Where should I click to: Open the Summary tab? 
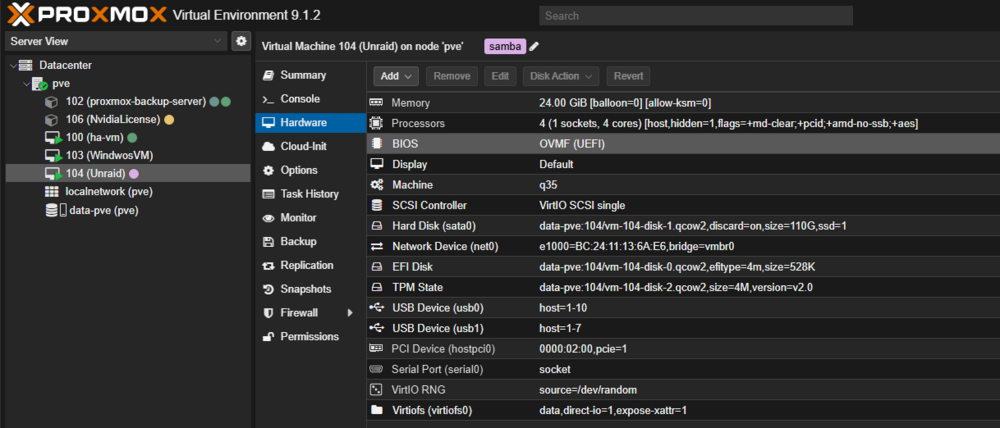[310, 75]
